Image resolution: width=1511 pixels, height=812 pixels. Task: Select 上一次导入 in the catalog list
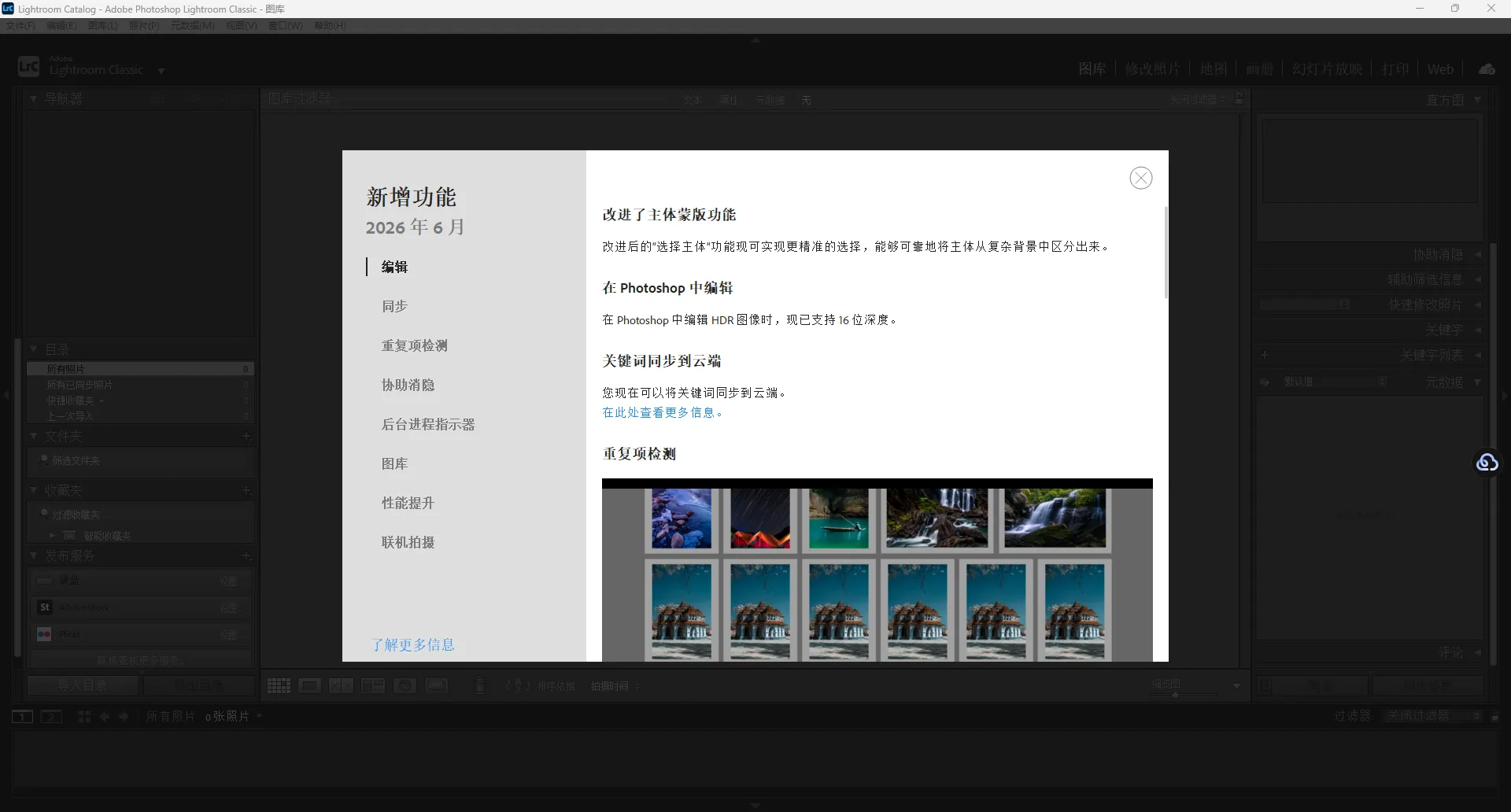(x=140, y=416)
